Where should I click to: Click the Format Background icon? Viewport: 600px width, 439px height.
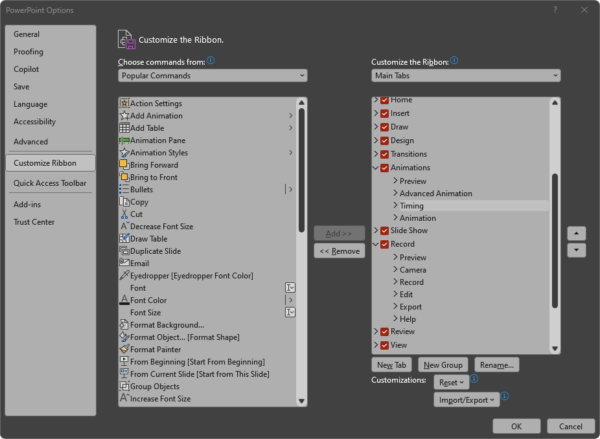click(124, 325)
